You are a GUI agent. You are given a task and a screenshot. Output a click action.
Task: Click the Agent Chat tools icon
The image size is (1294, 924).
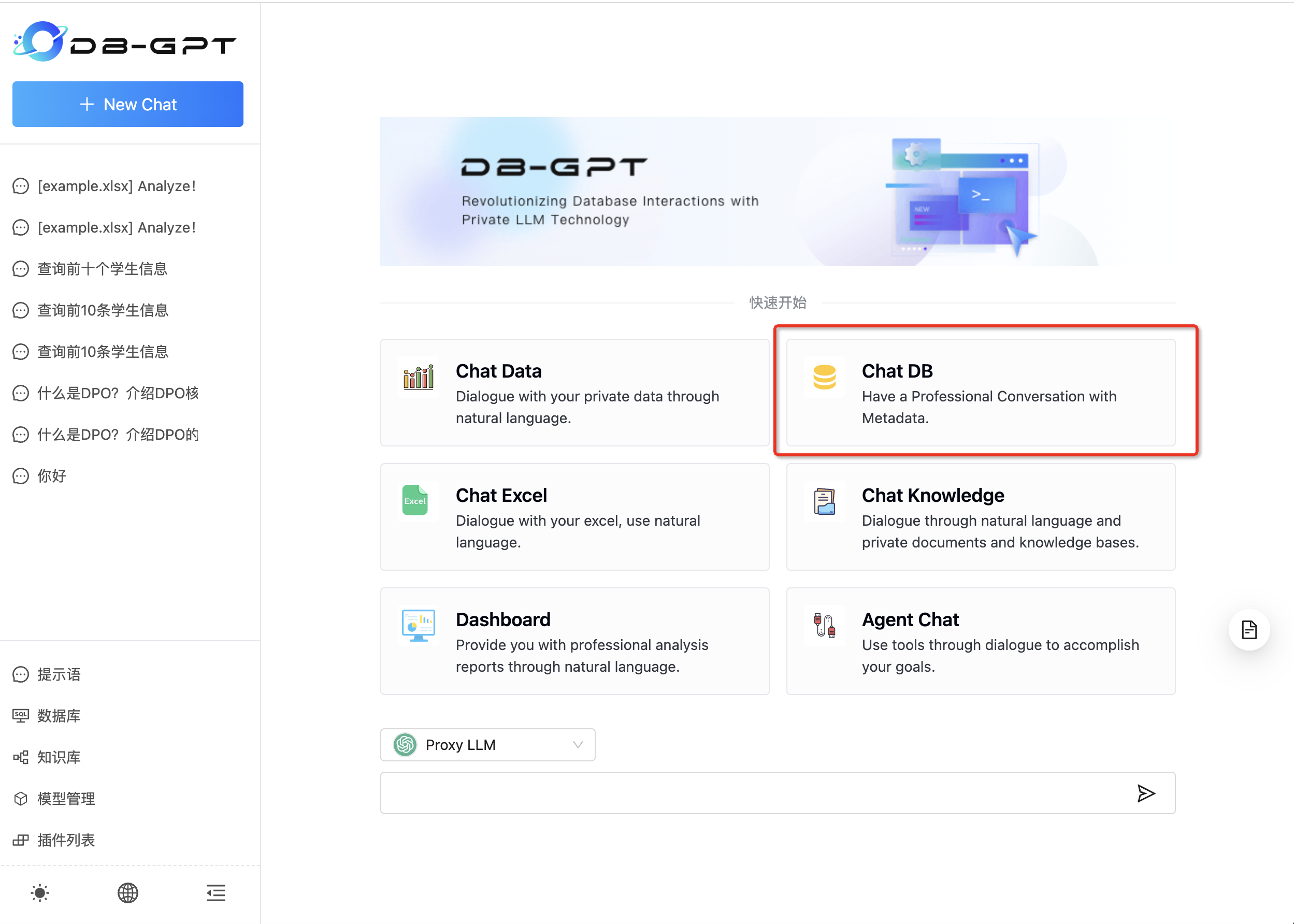[824, 625]
